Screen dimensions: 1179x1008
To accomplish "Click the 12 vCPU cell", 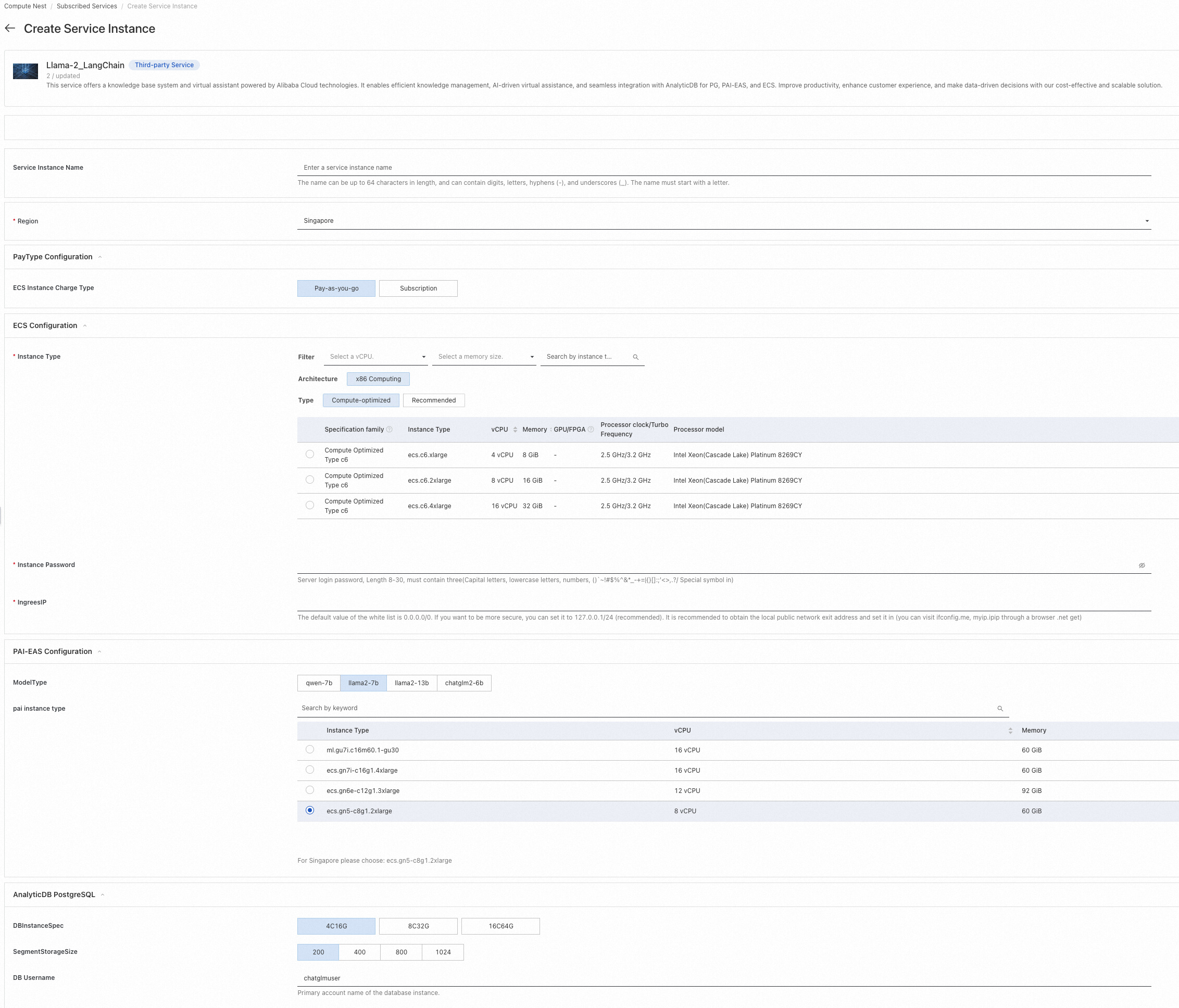I will 687,791.
